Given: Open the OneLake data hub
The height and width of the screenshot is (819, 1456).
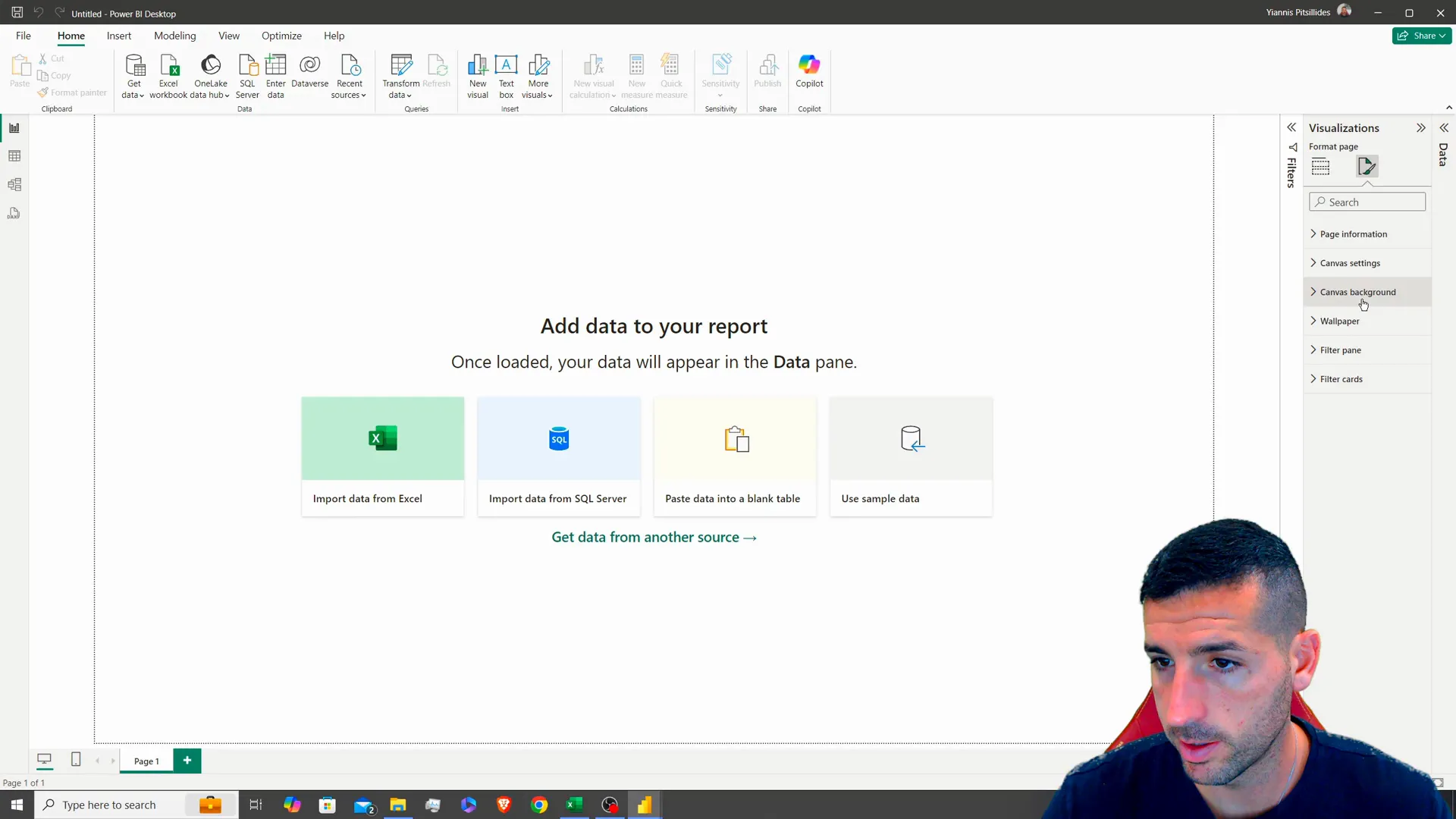Looking at the screenshot, I should point(211,77).
